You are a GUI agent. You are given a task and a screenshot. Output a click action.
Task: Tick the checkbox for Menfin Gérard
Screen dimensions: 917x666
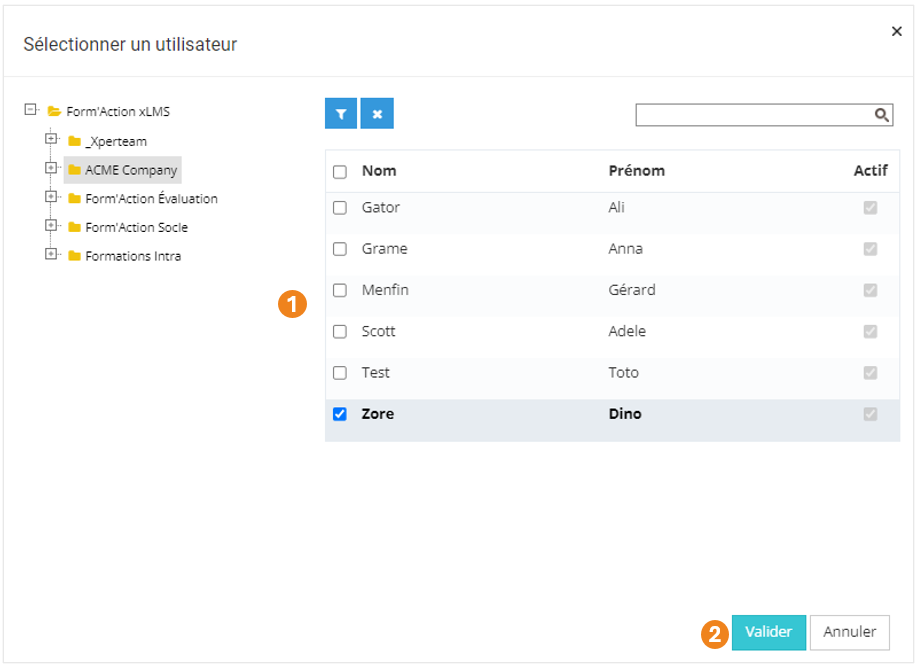[x=340, y=290]
